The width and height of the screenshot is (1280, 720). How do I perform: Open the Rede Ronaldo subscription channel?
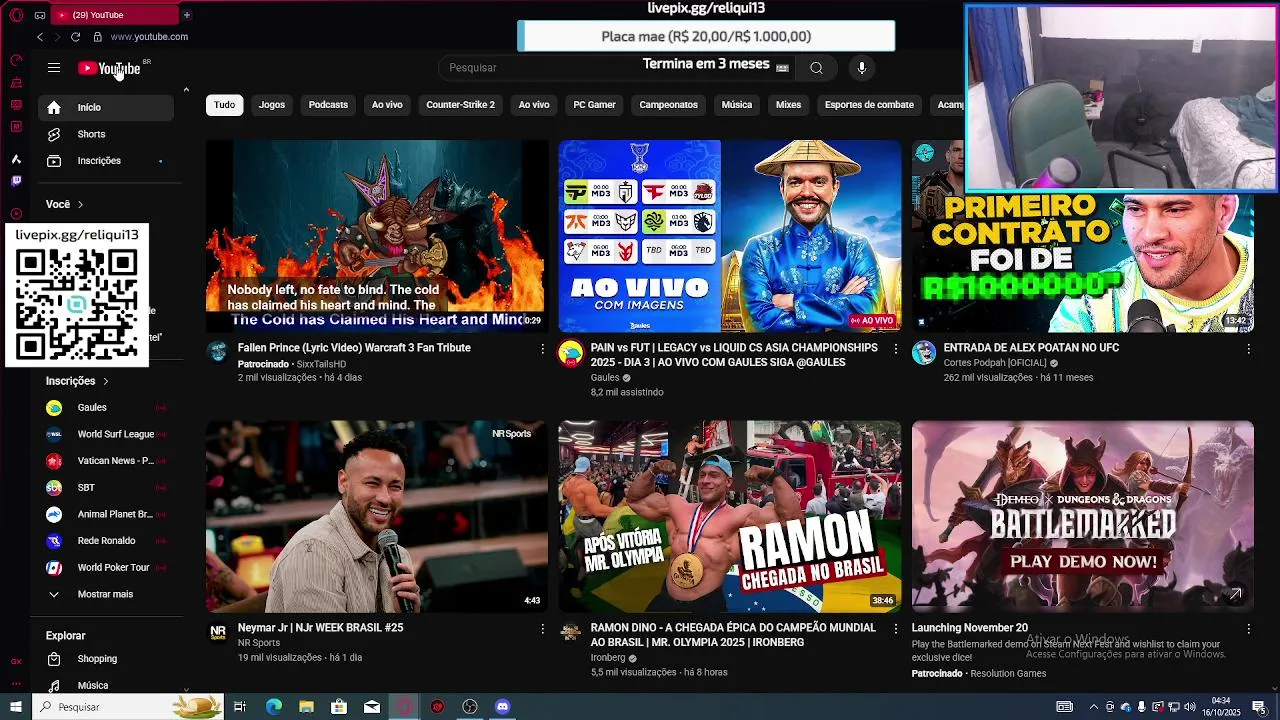tap(106, 541)
